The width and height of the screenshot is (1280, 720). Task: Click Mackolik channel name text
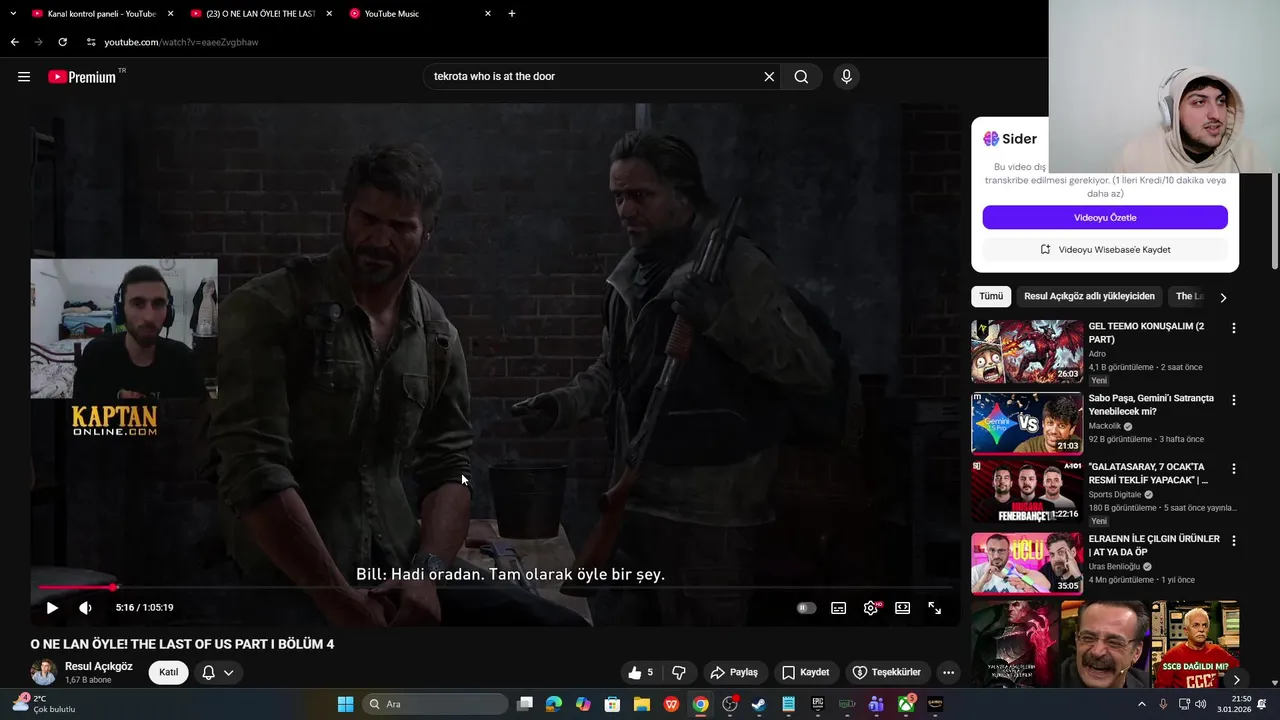click(1105, 425)
